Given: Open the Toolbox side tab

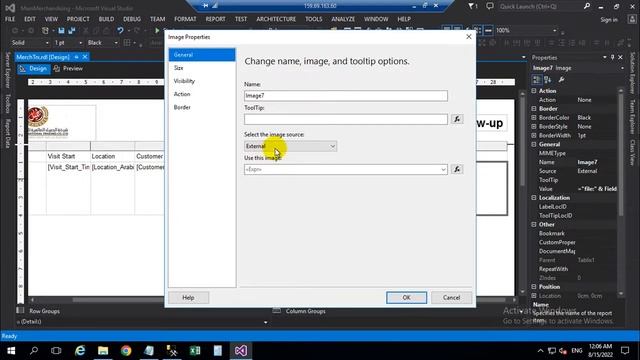Looking at the screenshot, I should [7, 104].
